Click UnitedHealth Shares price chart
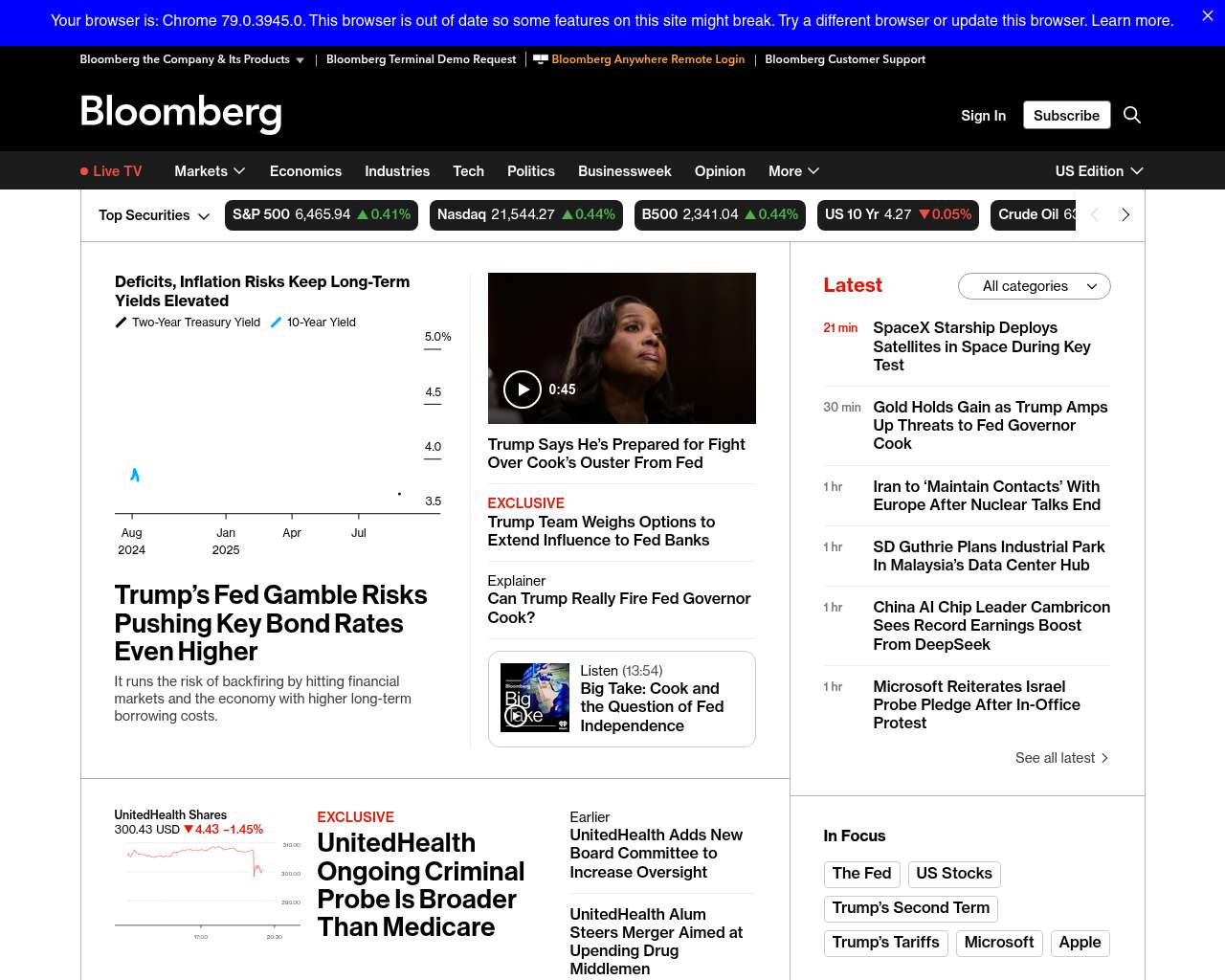Screen dimensions: 1225x980 pyautogui.click(x=208, y=890)
